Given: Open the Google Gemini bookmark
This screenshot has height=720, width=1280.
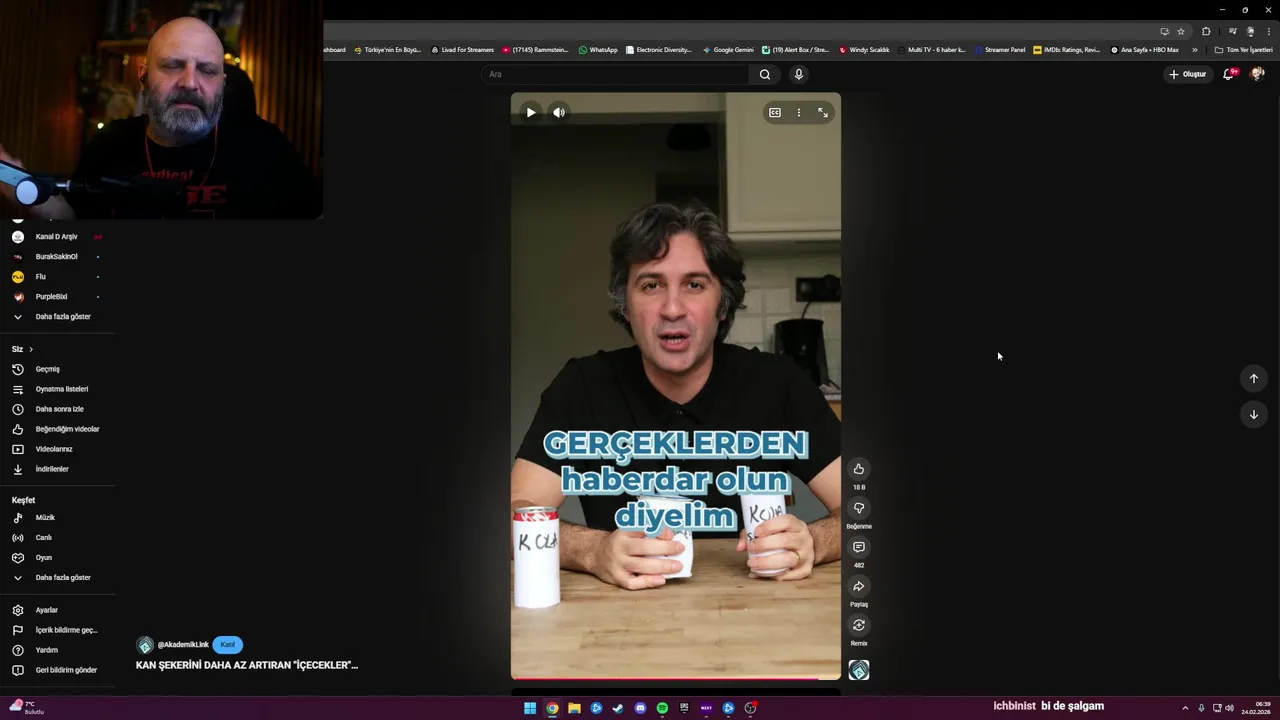Looking at the screenshot, I should click(728, 50).
